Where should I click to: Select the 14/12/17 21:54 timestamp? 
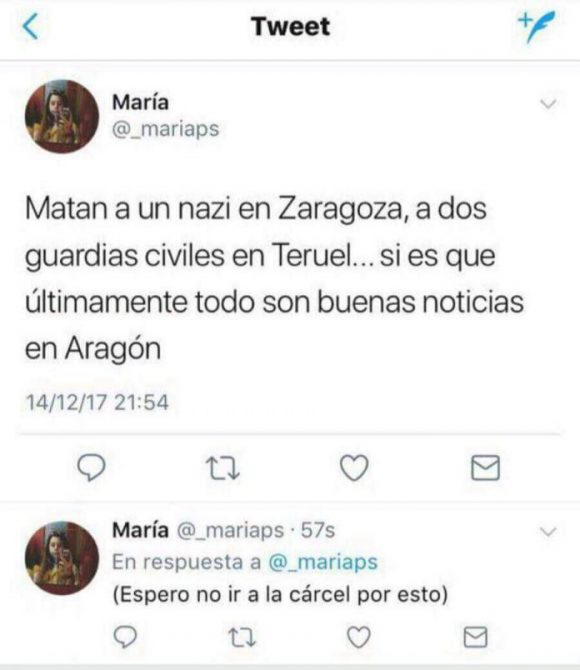tap(97, 403)
